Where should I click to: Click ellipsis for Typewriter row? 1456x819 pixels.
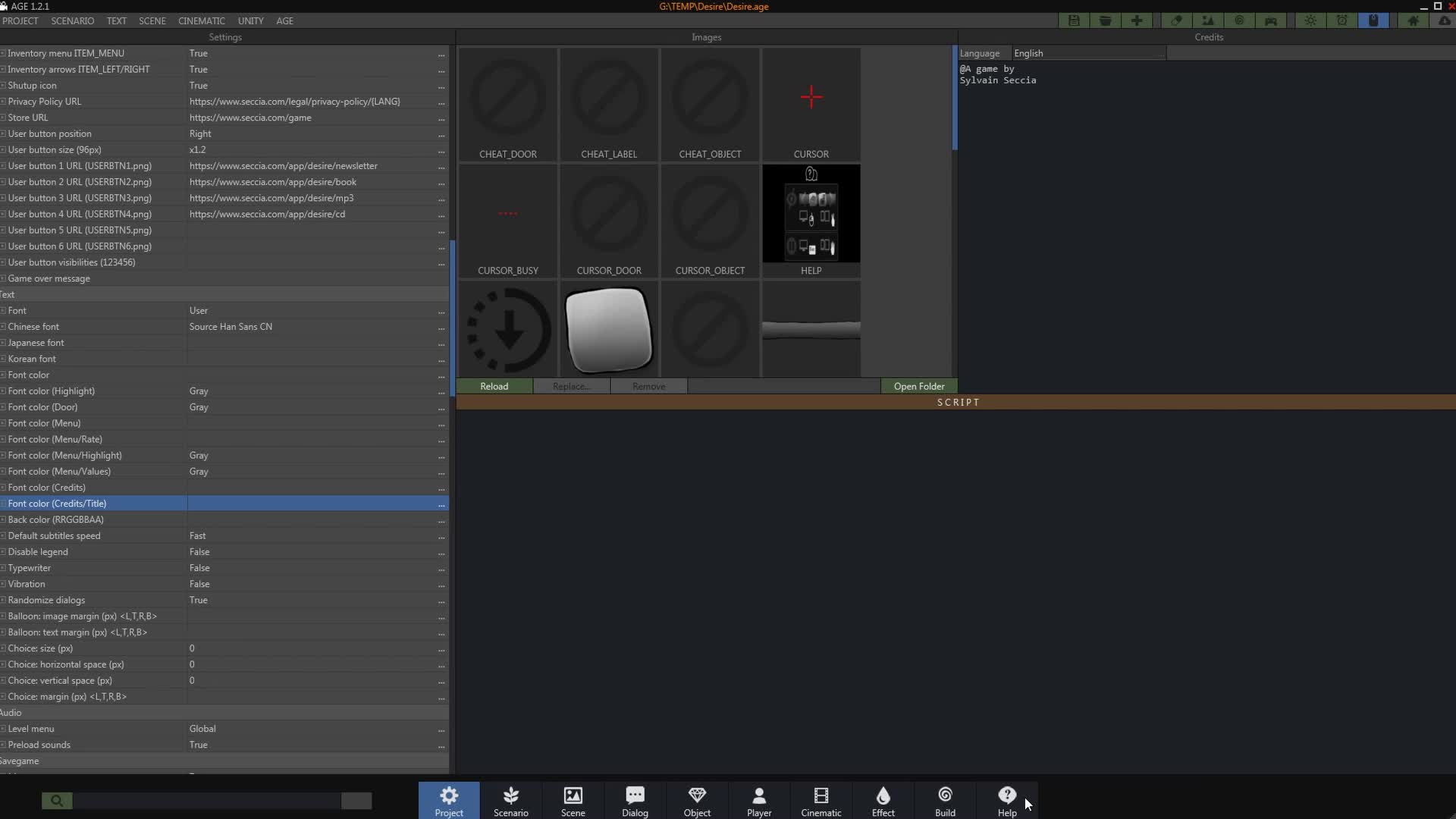point(441,569)
